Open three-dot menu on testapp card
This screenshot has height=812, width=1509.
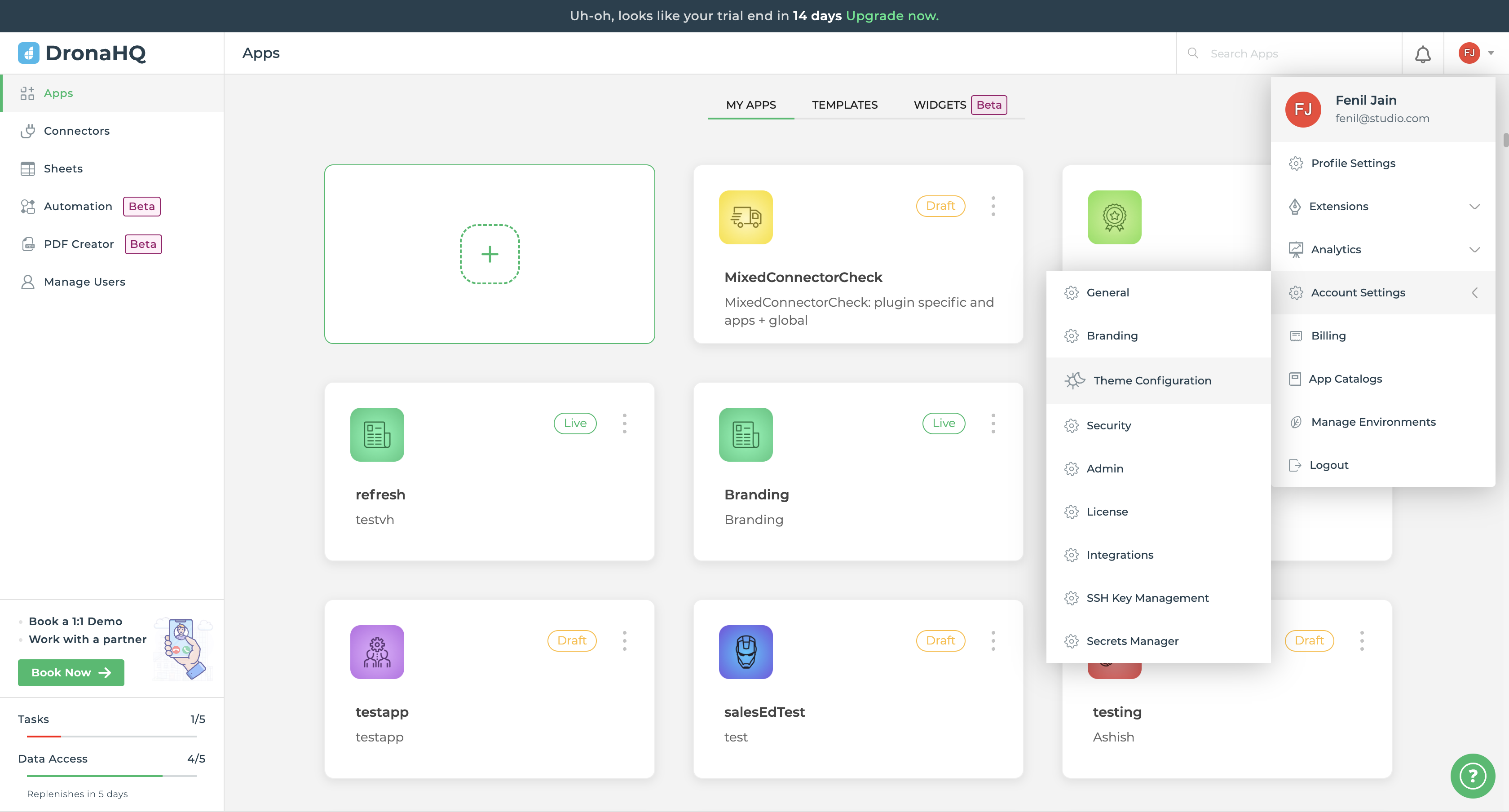click(624, 641)
